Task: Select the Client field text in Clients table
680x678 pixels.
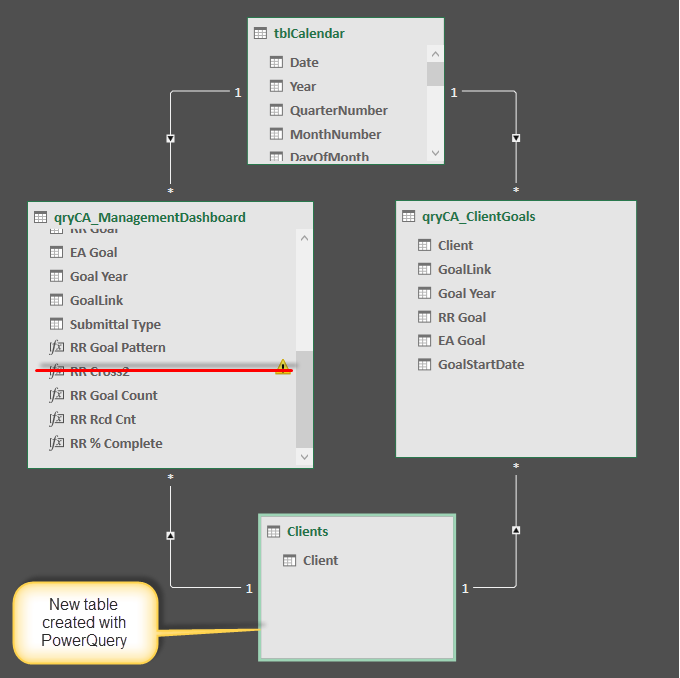Action: click(x=320, y=560)
